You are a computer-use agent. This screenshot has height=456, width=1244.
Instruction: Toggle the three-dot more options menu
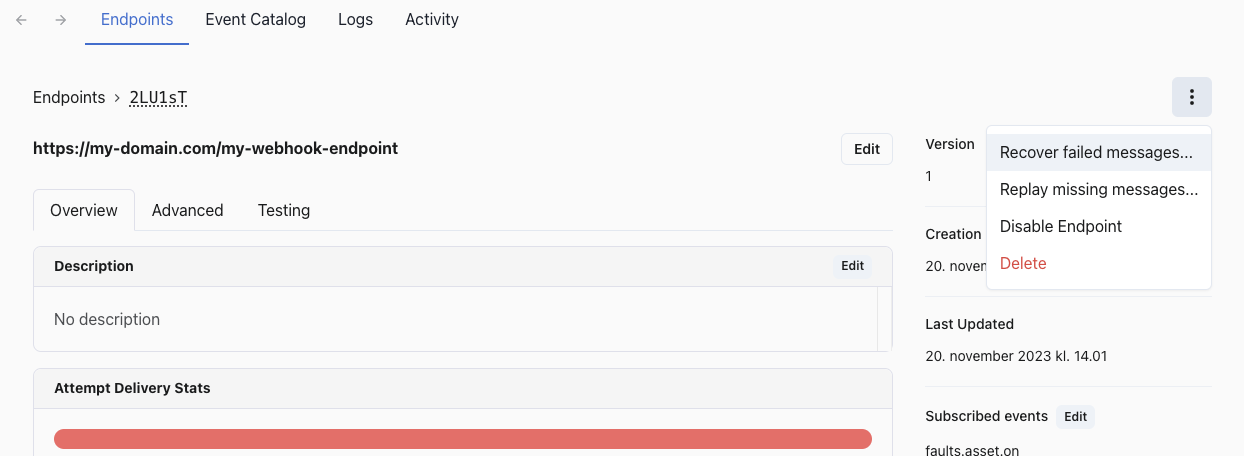click(1191, 97)
